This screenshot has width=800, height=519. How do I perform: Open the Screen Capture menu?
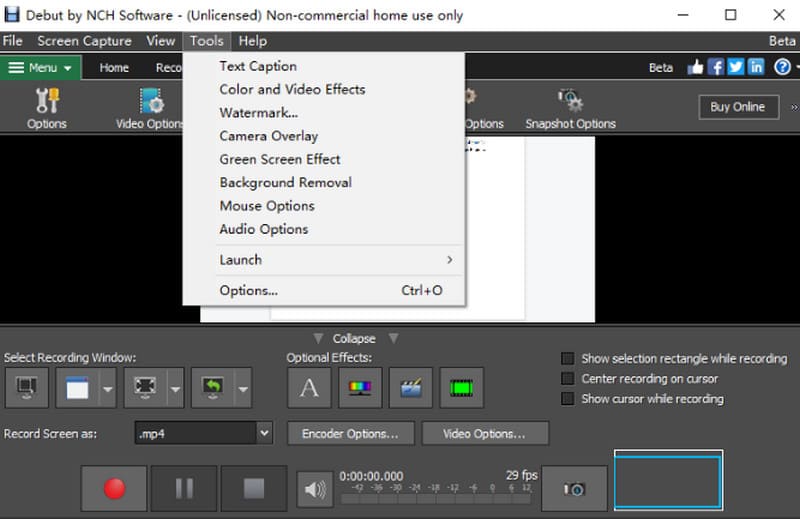[84, 41]
